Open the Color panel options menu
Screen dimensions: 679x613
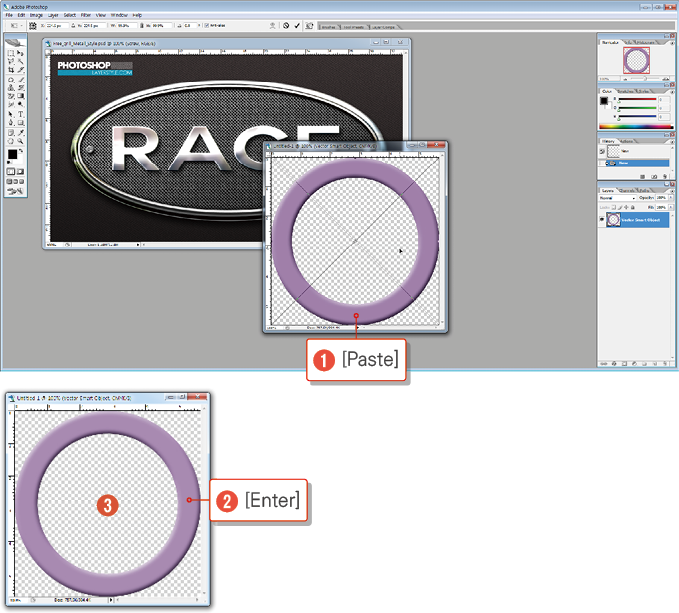(x=672, y=92)
